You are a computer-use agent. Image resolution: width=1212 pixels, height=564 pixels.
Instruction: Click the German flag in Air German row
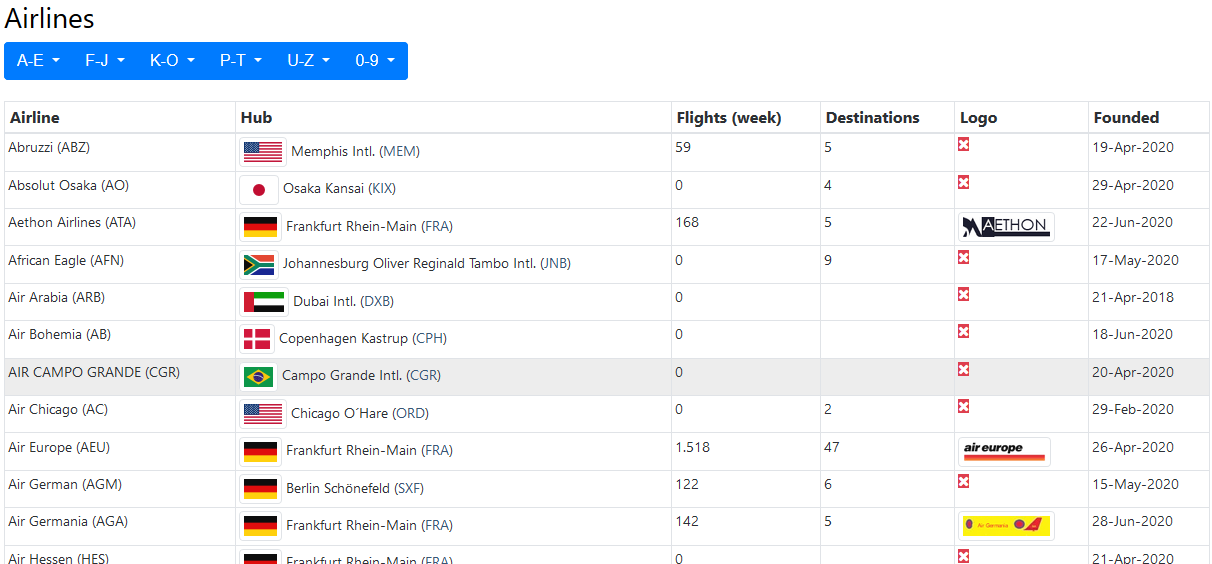[x=261, y=488]
